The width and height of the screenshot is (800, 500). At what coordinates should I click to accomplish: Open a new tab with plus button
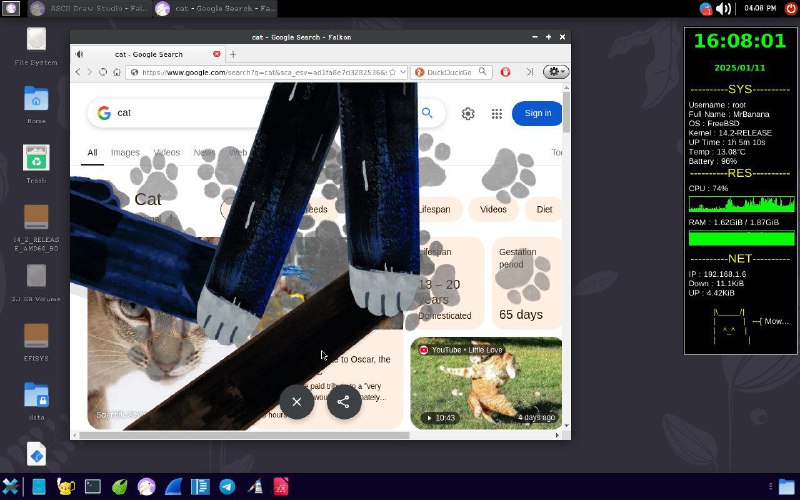point(233,54)
